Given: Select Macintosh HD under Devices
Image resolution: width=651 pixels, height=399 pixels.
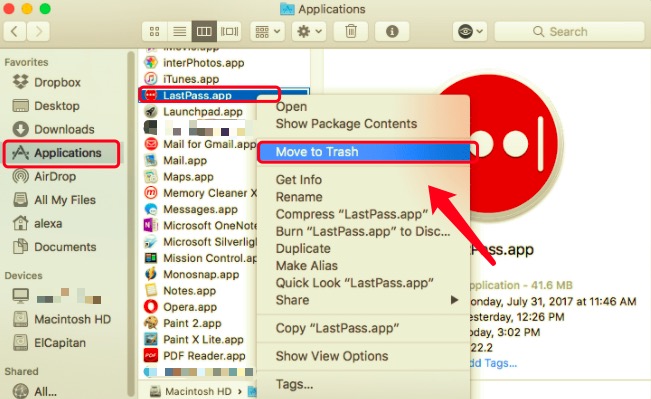Looking at the screenshot, I should 72,319.
